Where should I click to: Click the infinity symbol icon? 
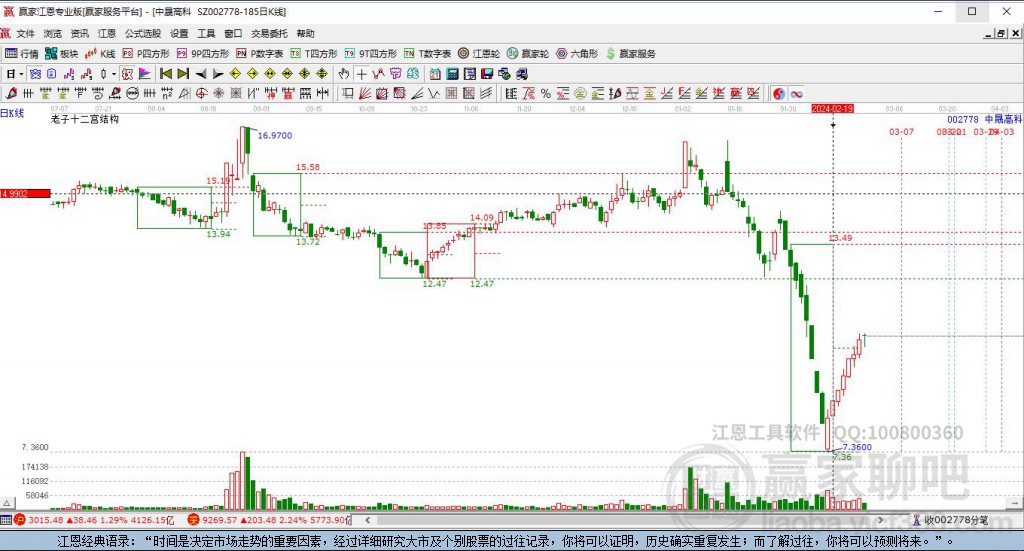pos(796,94)
